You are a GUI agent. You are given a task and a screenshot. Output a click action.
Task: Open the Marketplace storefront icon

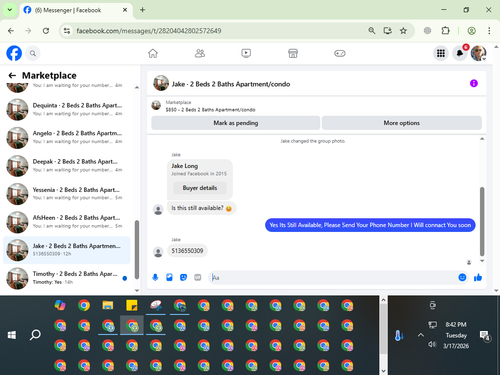293,53
